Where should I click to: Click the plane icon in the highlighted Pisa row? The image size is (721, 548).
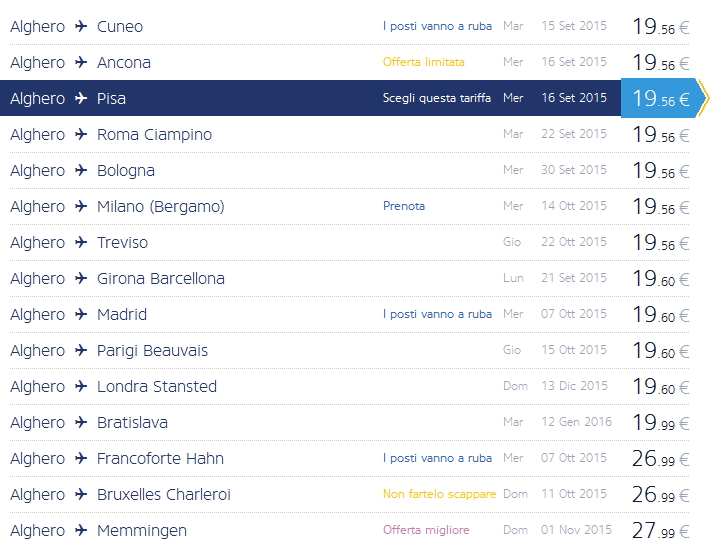[81, 99]
